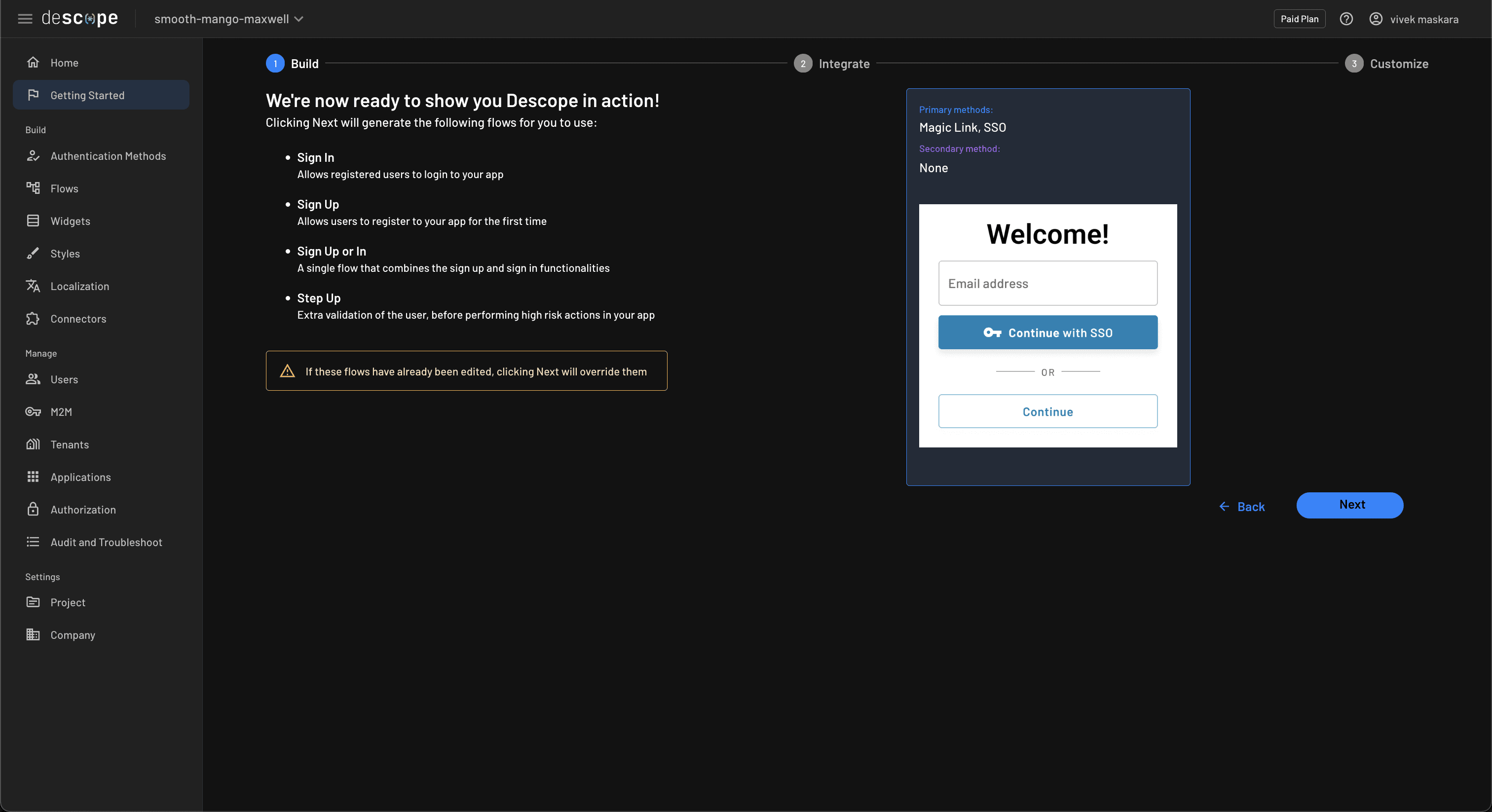The width and height of the screenshot is (1492, 812).
Task: Open Authentication Methods from the sidebar
Action: (x=108, y=156)
